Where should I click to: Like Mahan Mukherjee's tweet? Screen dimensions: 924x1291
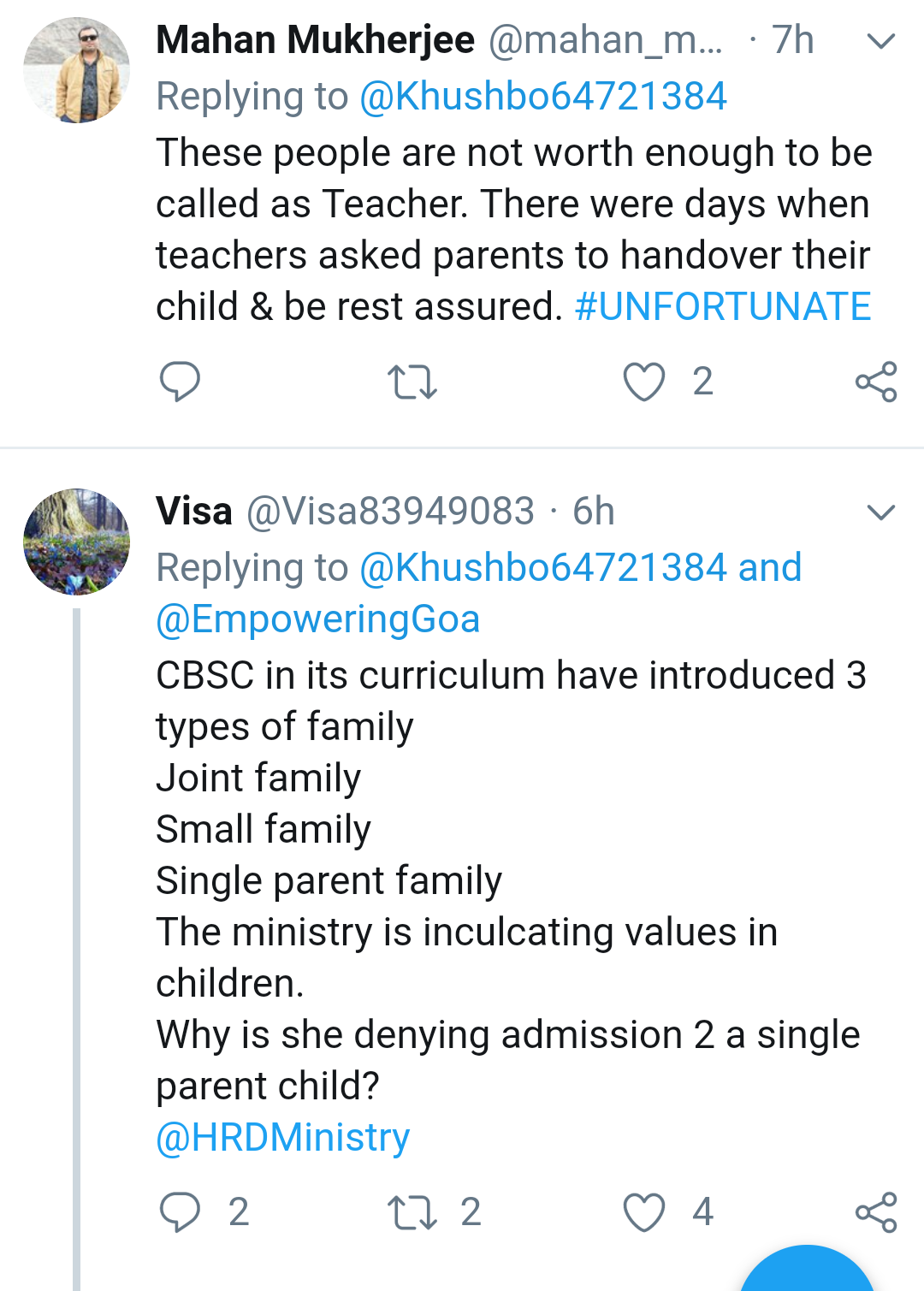pyautogui.click(x=644, y=382)
